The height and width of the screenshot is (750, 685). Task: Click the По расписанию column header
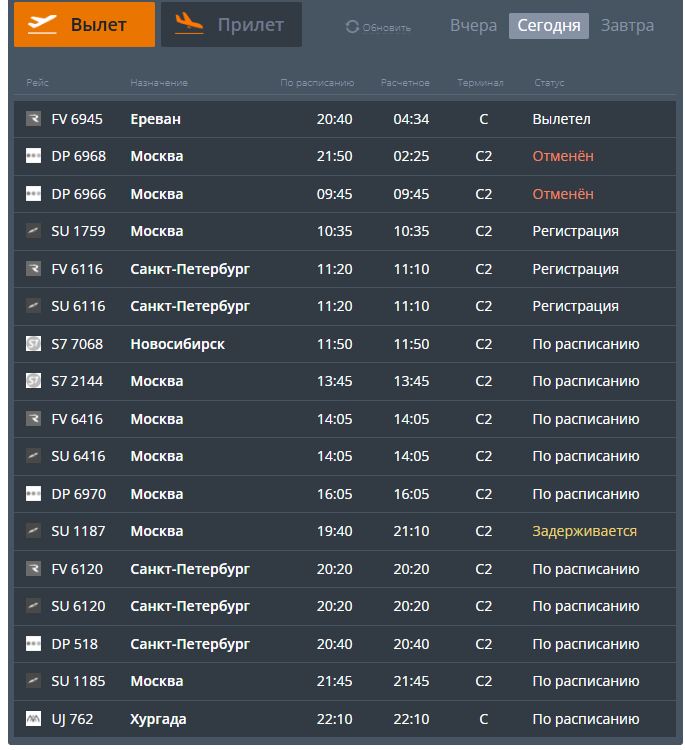317,83
